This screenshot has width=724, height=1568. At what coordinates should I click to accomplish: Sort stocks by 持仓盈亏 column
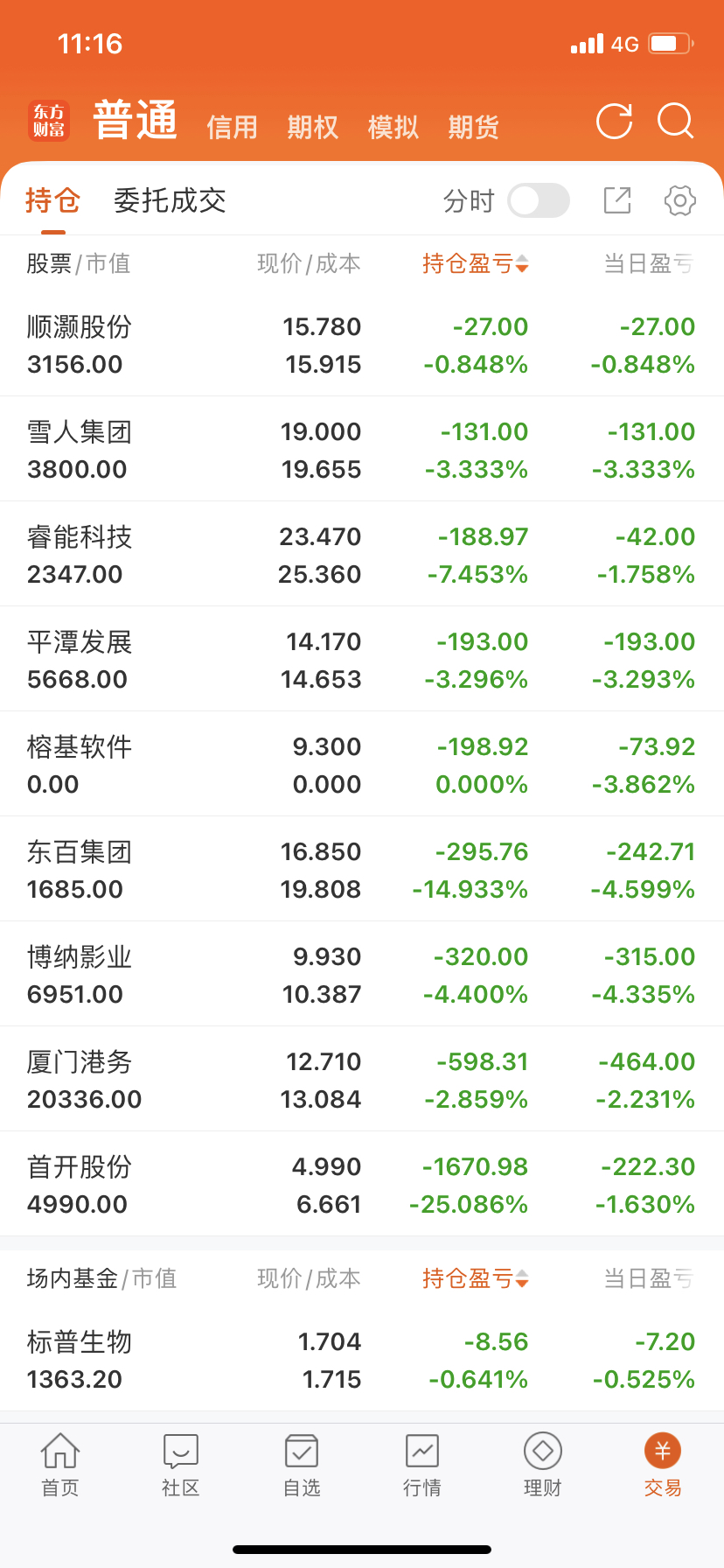click(475, 263)
